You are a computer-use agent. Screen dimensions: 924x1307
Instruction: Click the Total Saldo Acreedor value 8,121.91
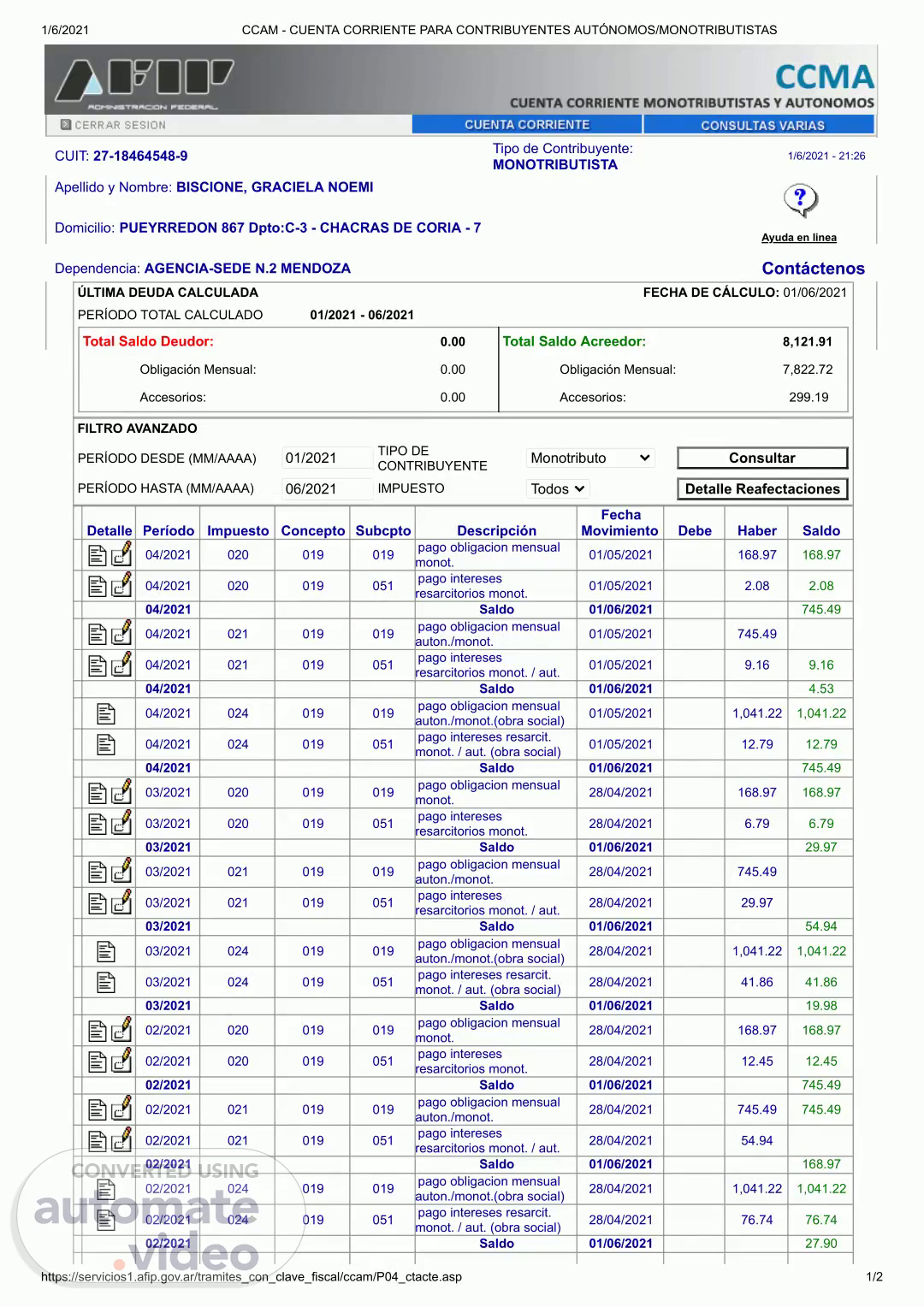(x=807, y=342)
